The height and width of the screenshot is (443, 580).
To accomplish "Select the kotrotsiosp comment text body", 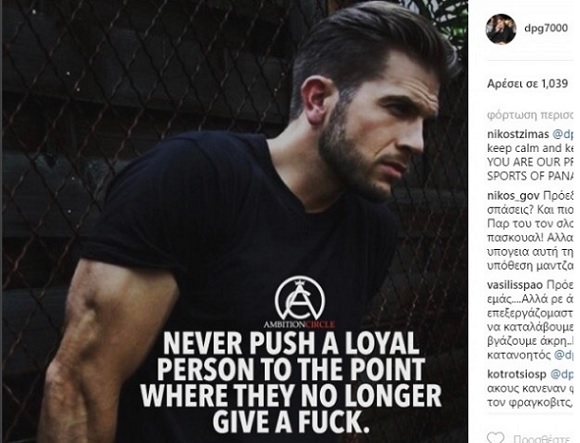I will pyautogui.click(x=531, y=389).
